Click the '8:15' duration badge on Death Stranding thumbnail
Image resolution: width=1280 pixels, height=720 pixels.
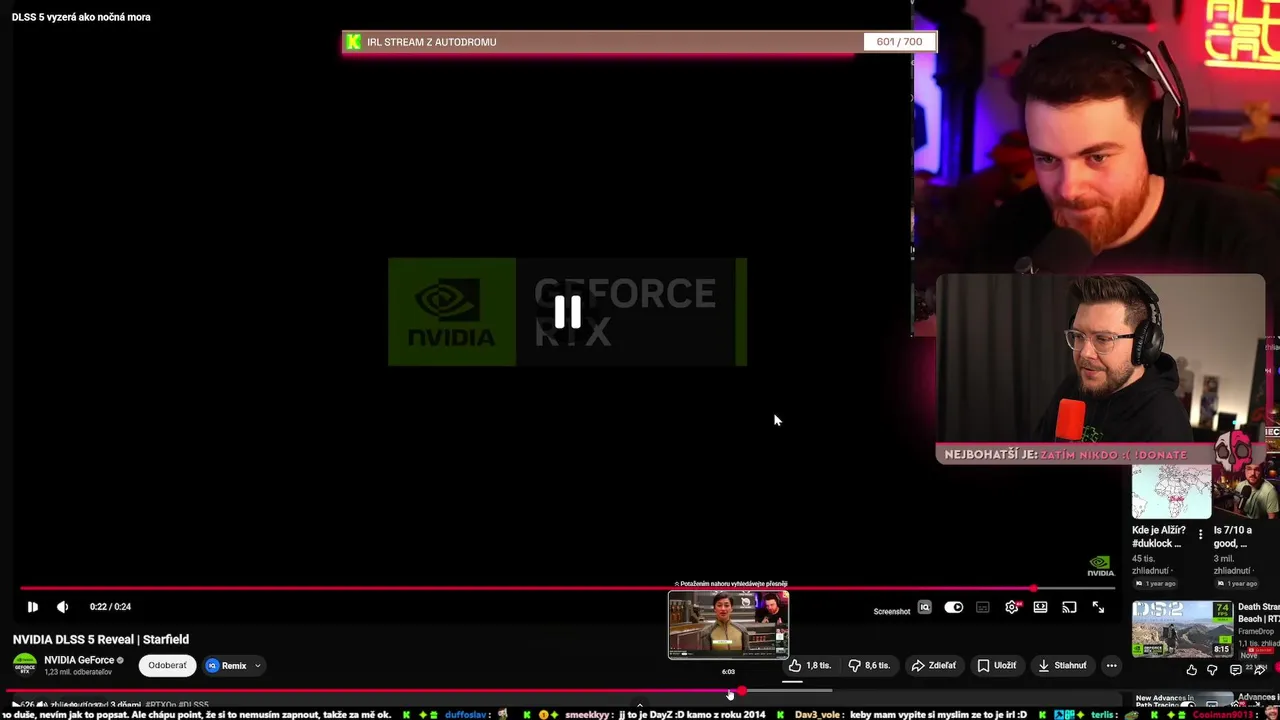pos(1221,650)
